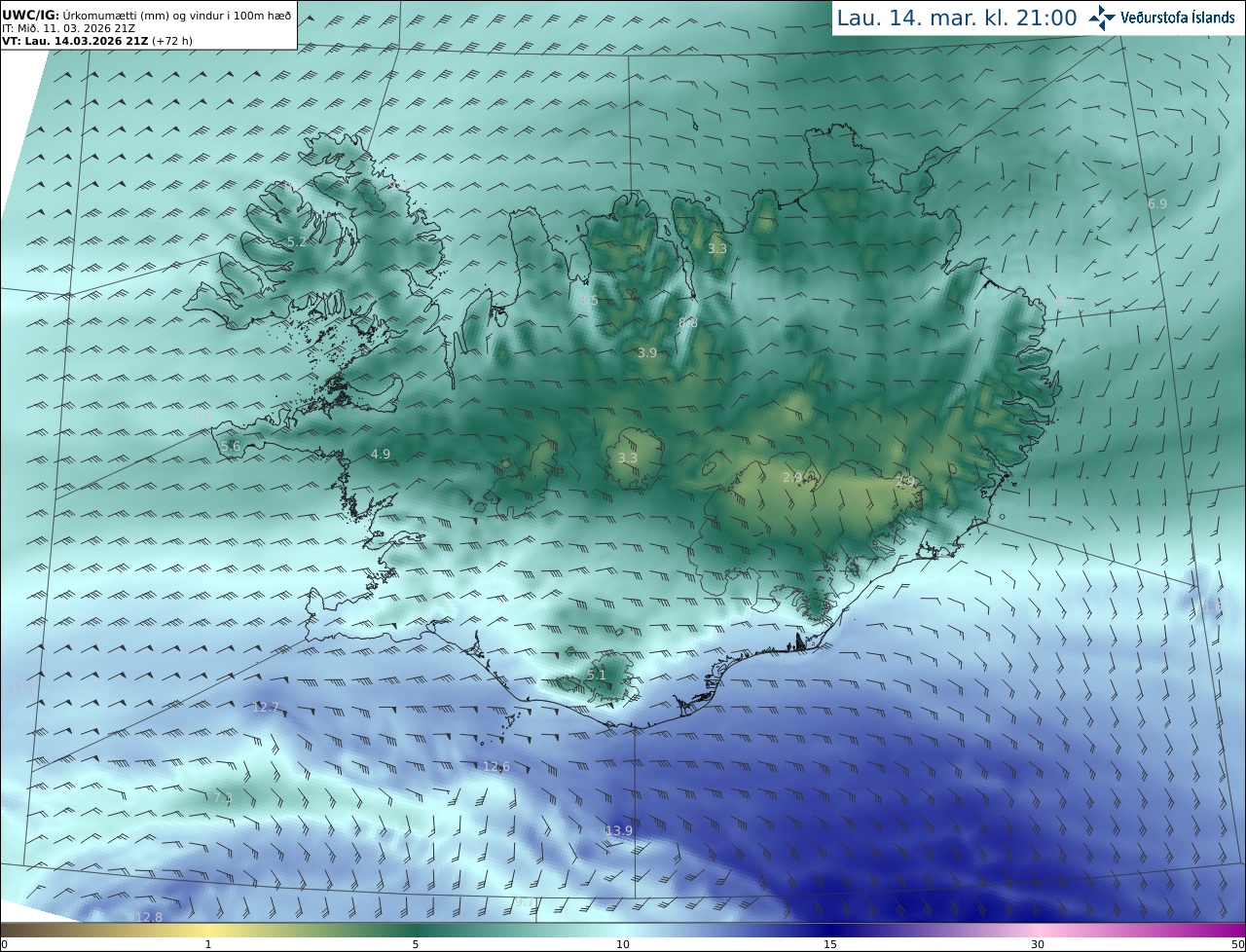
Task: Click the colorbar tick label '15'
Action: [x=830, y=944]
